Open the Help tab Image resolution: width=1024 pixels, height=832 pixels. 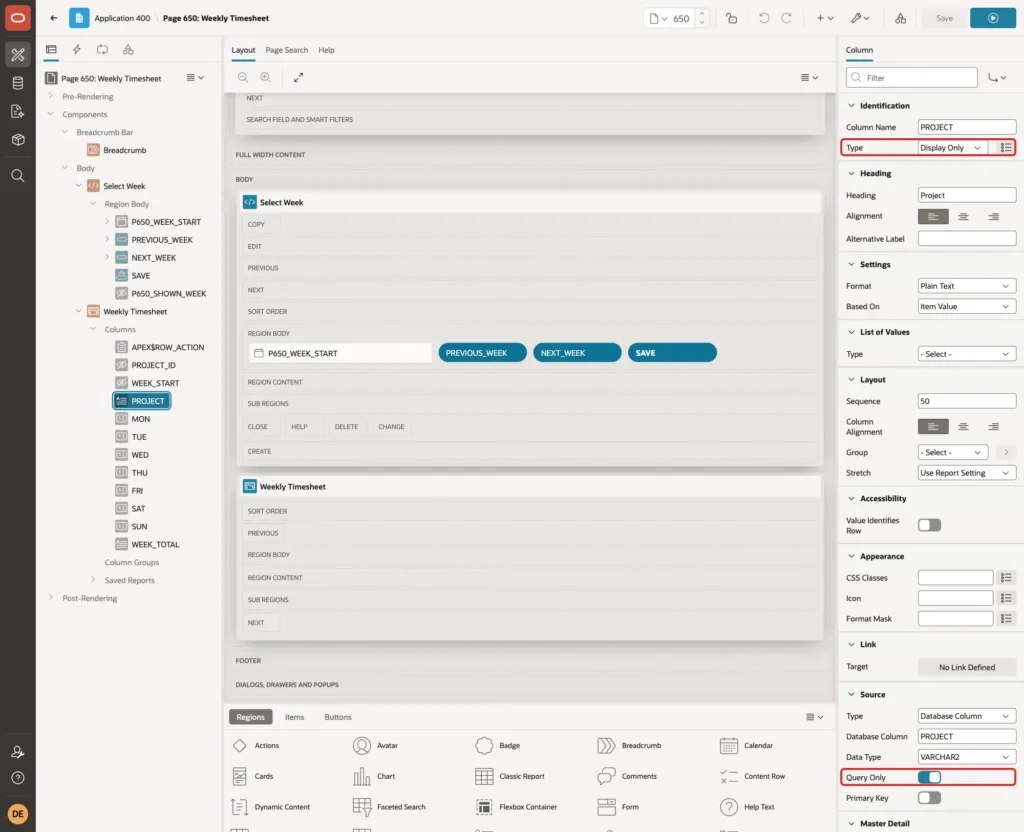327,50
